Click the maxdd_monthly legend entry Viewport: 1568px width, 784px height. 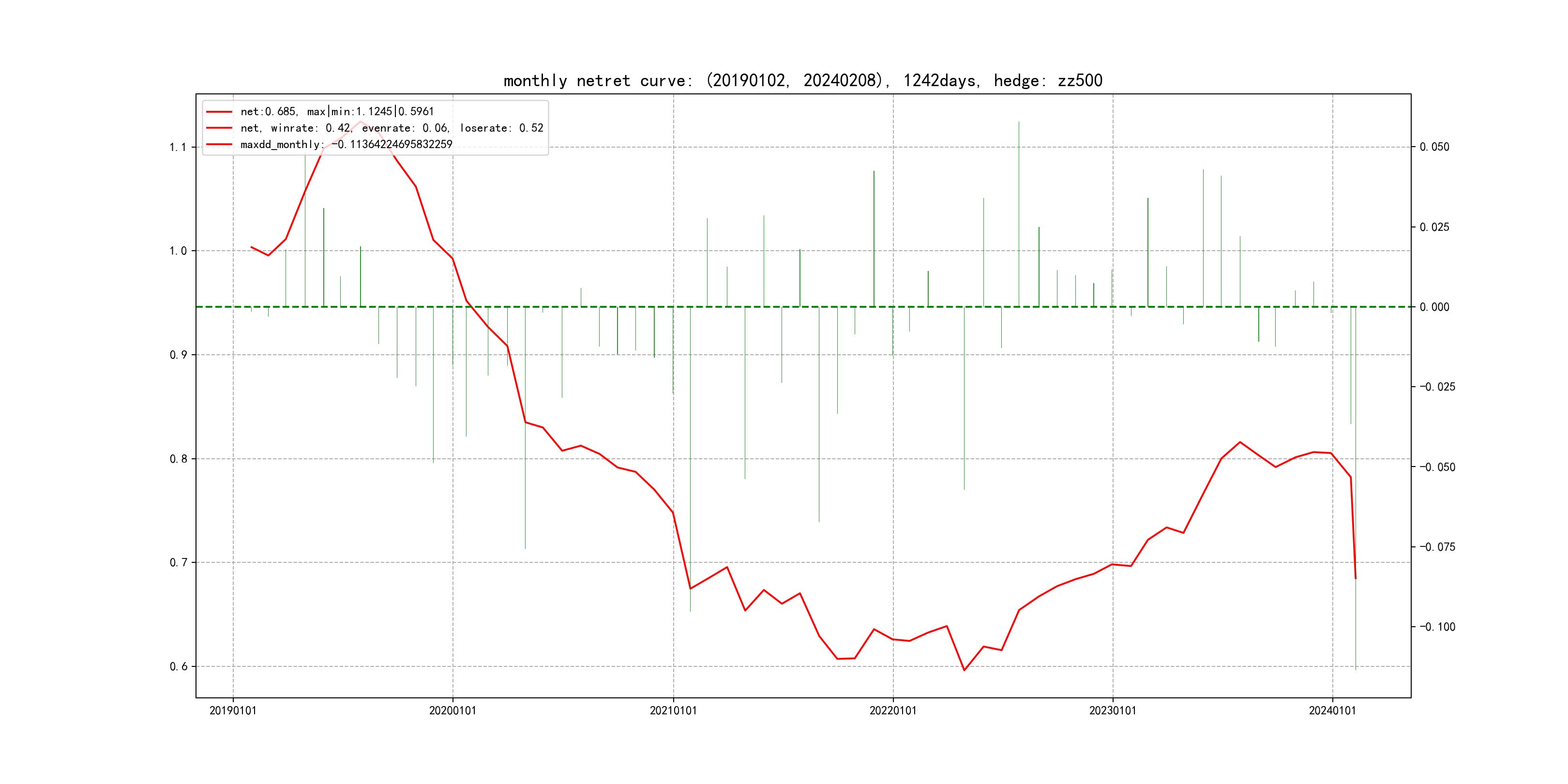346,144
